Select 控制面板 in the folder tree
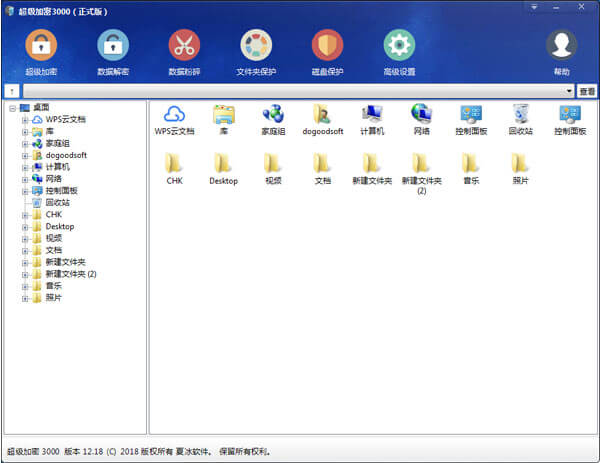The height and width of the screenshot is (463, 600). point(55,191)
